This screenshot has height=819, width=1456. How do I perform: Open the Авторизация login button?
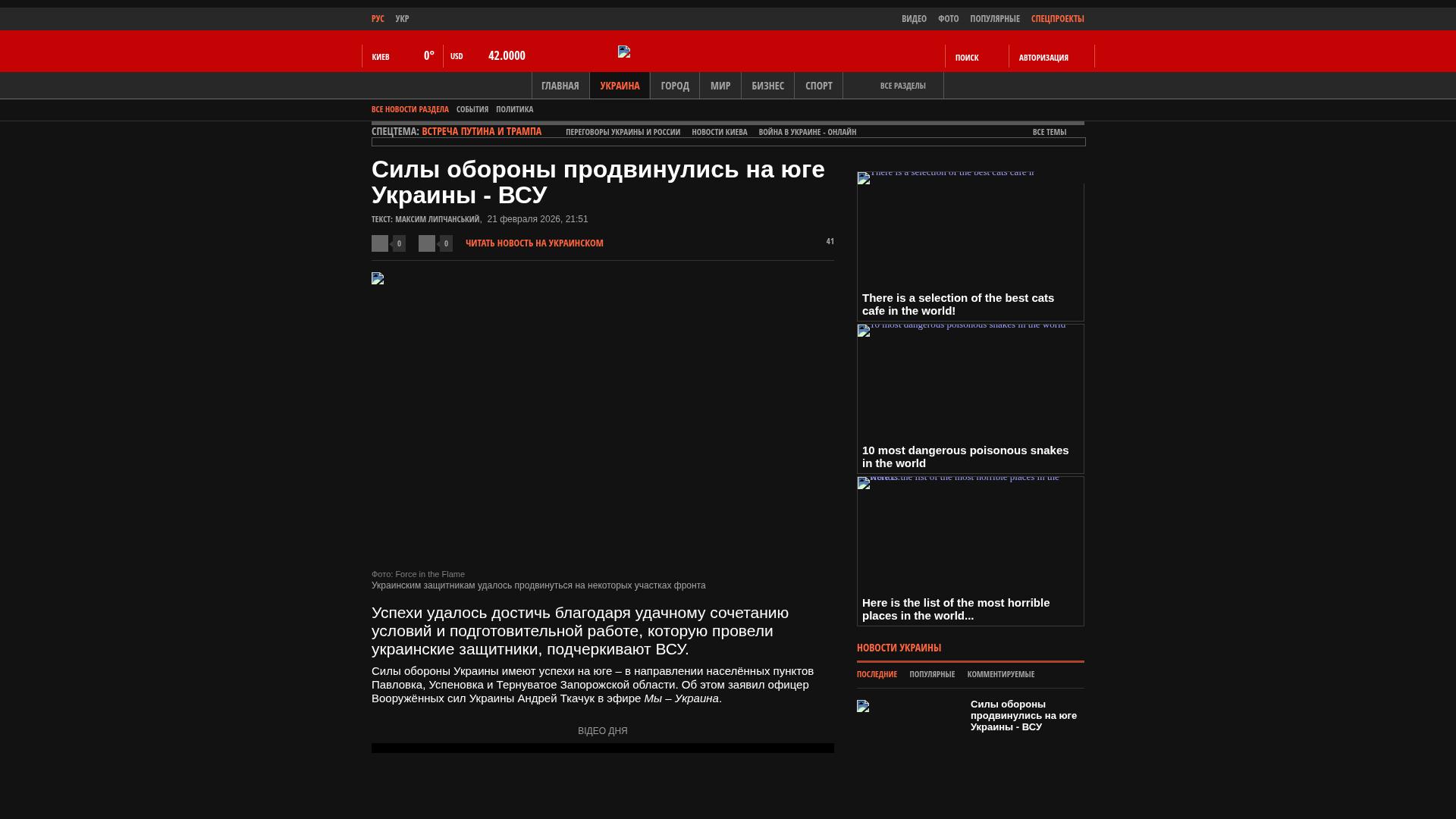coord(1043,57)
